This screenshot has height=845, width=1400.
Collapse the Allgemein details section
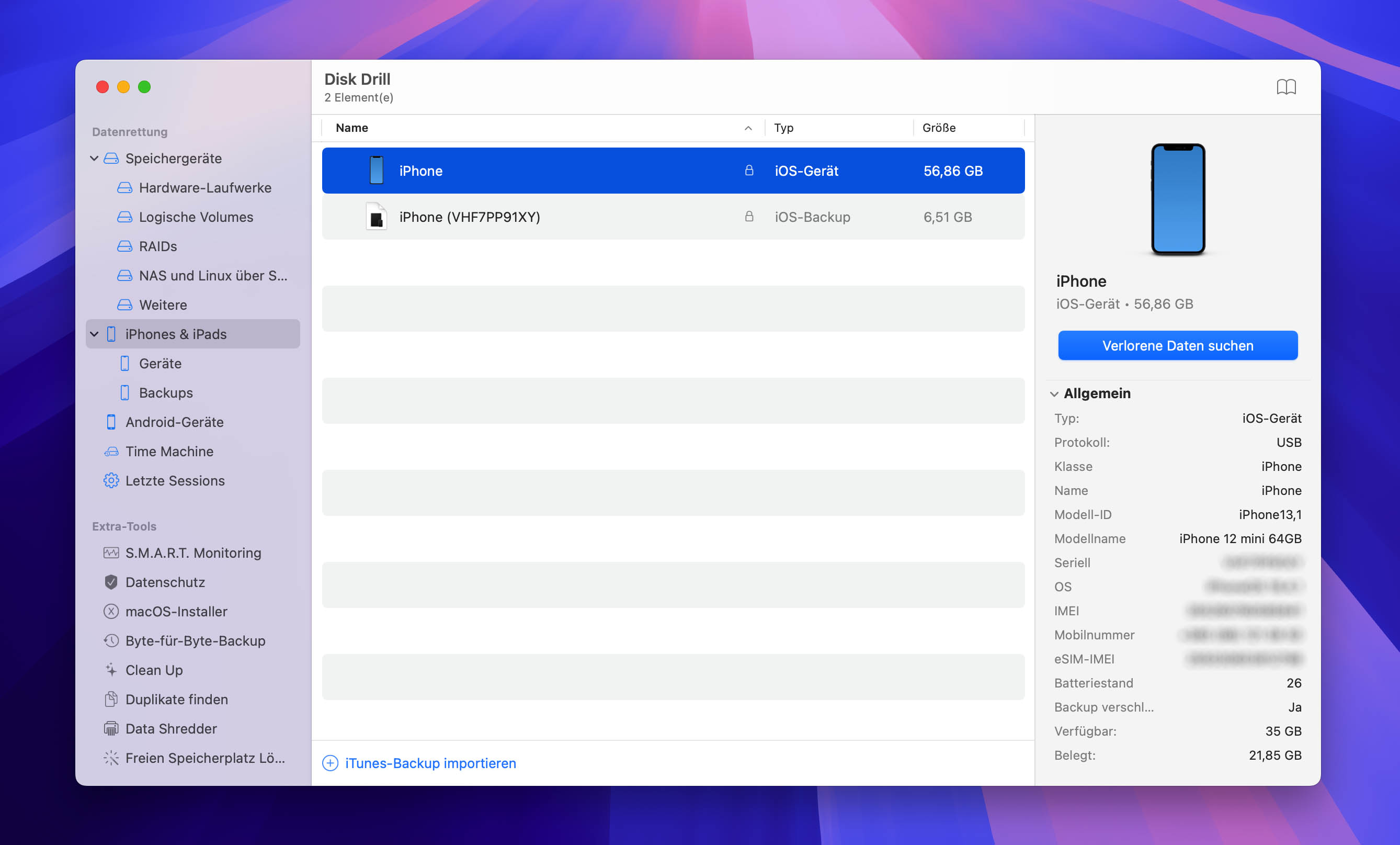point(1053,393)
